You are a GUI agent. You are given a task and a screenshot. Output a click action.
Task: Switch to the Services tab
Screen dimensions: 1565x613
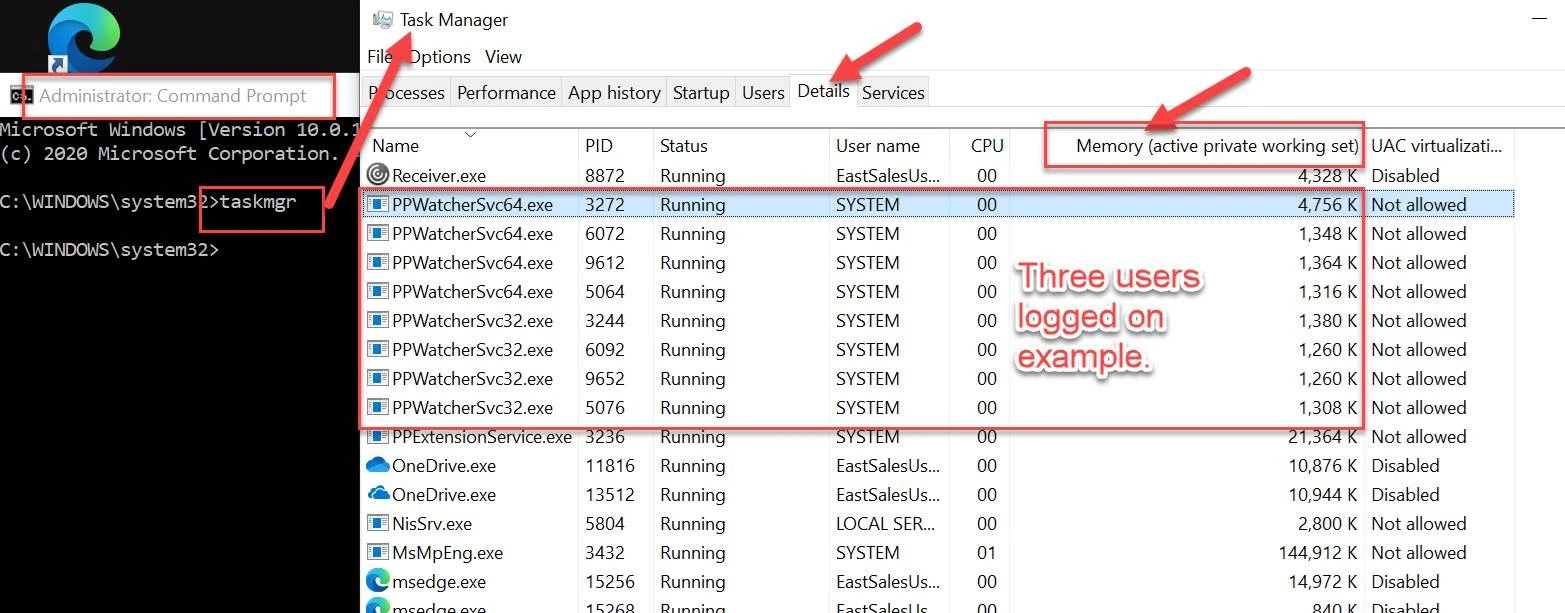tap(893, 93)
